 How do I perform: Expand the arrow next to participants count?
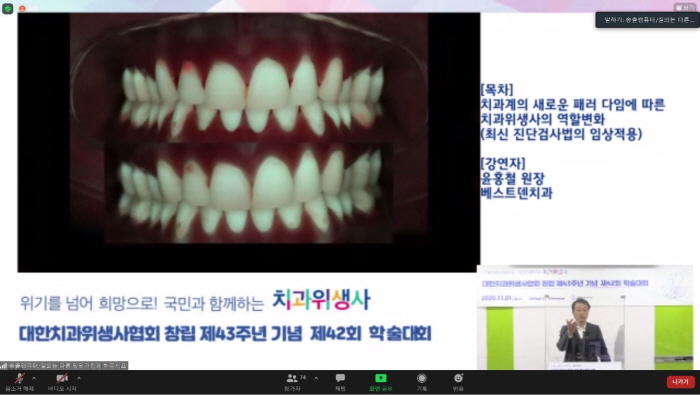click(x=316, y=378)
